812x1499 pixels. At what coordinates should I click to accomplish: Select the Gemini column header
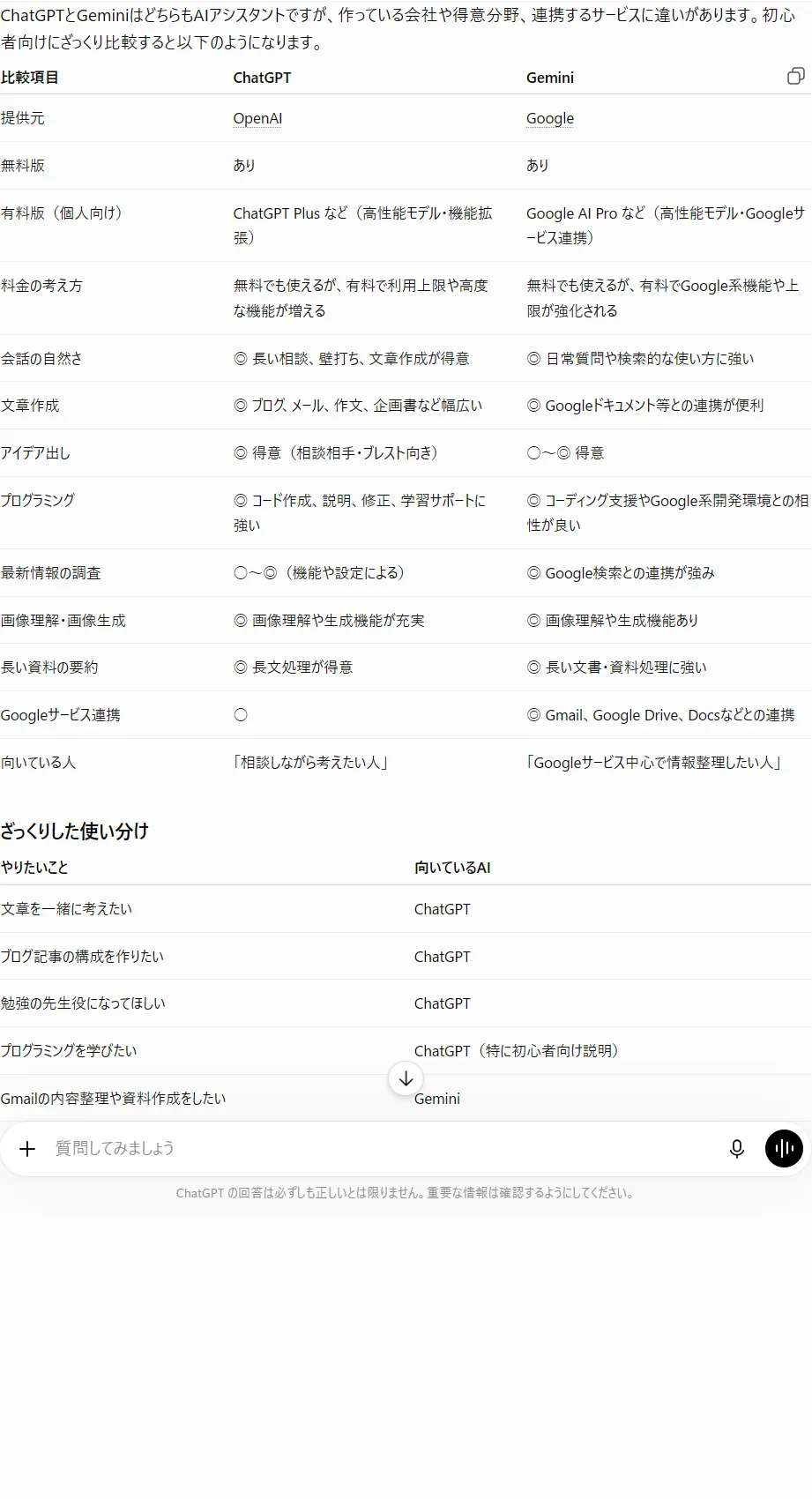click(550, 78)
